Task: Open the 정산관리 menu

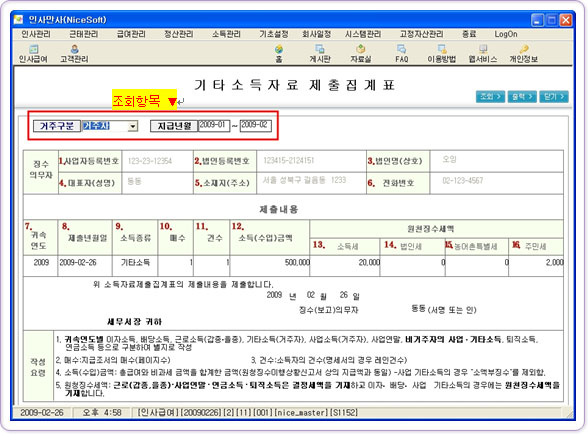Action: 178,34
